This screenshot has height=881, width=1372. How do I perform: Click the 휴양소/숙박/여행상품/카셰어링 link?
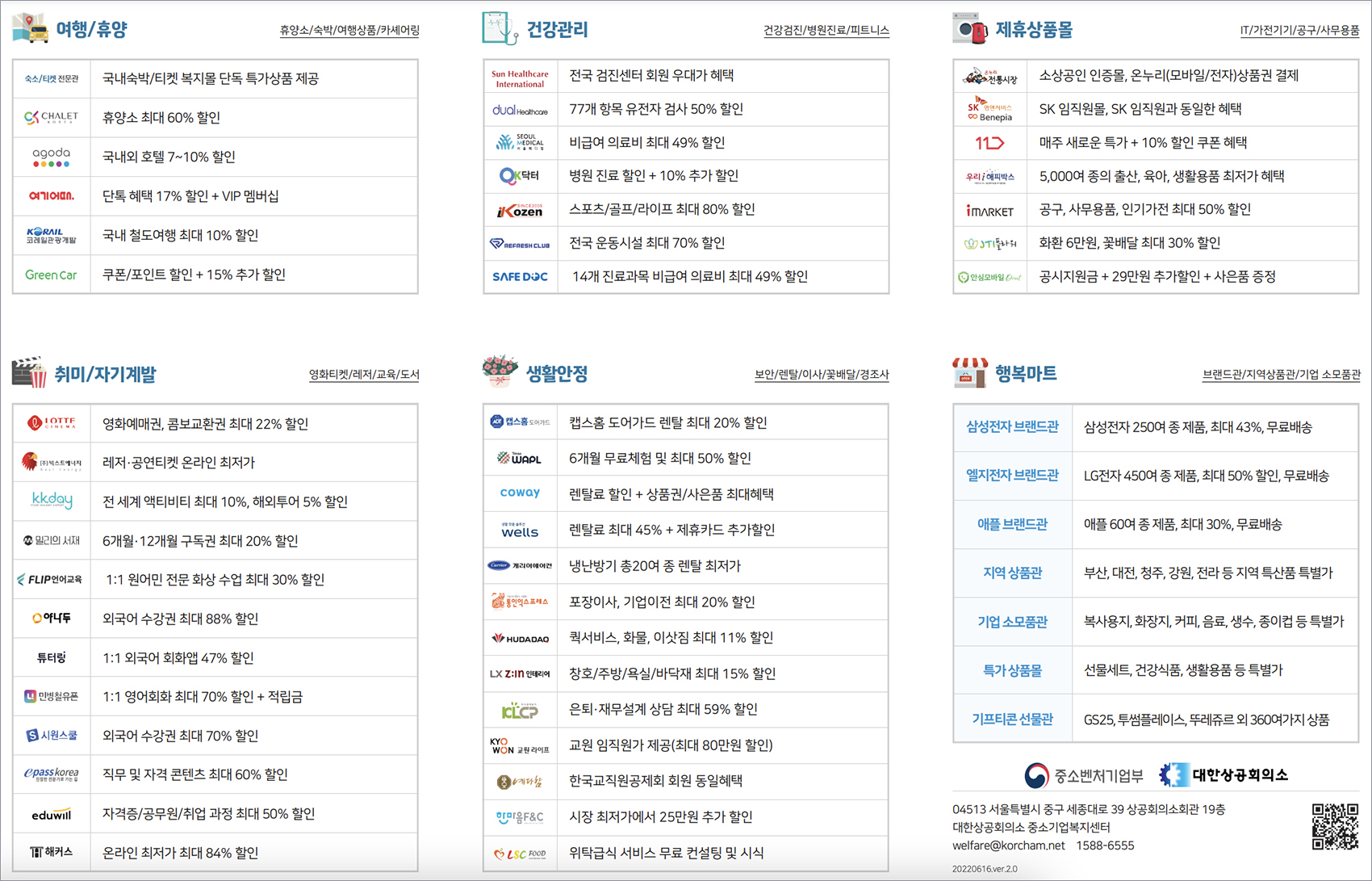tap(349, 30)
